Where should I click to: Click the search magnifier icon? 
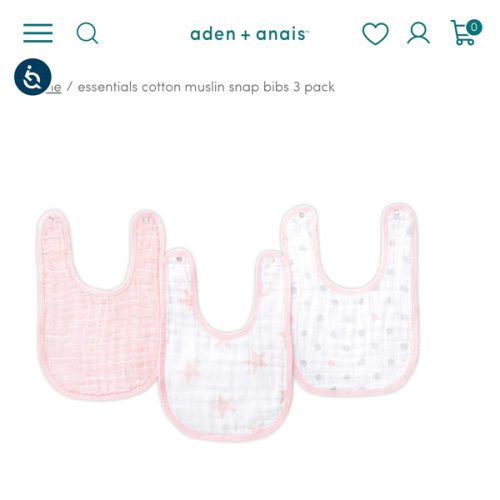tap(87, 33)
